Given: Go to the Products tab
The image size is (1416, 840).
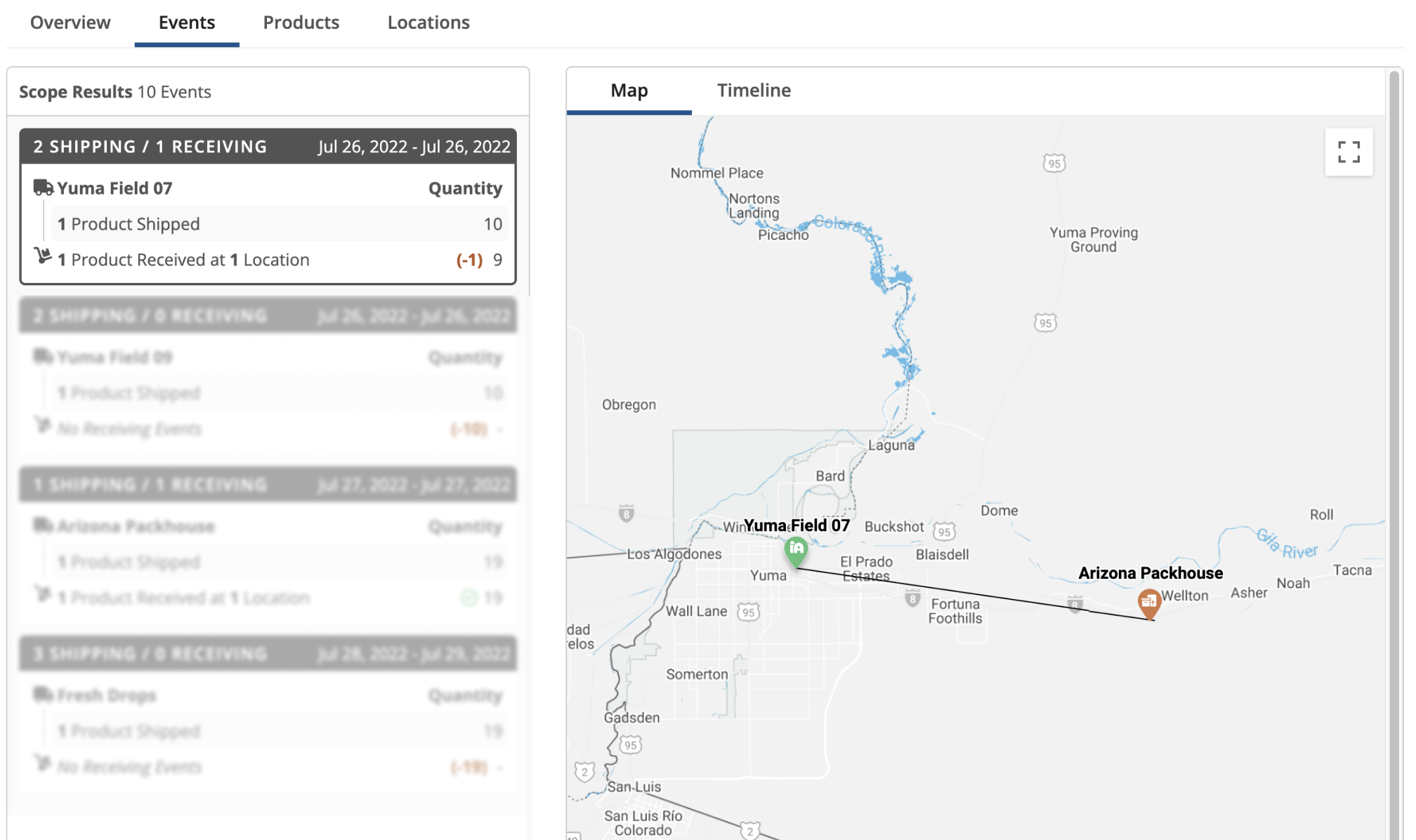Looking at the screenshot, I should tap(301, 22).
